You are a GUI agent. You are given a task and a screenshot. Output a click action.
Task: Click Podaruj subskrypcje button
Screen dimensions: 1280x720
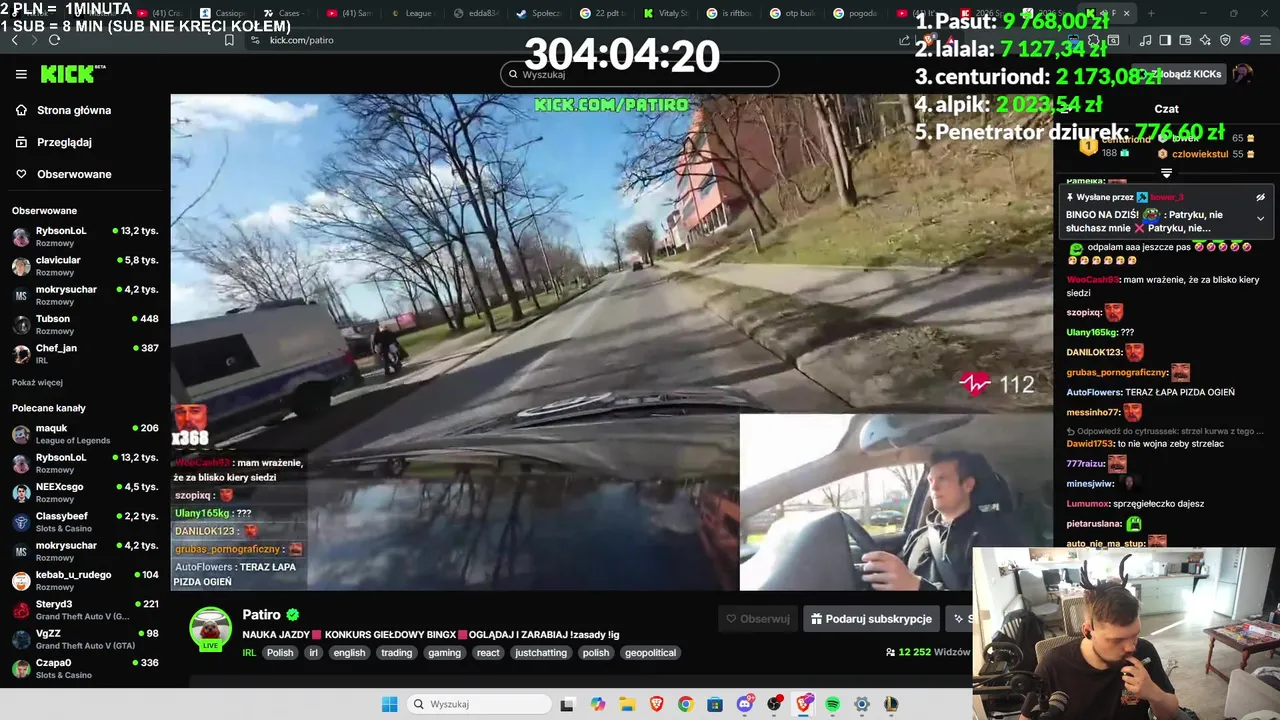(871, 619)
